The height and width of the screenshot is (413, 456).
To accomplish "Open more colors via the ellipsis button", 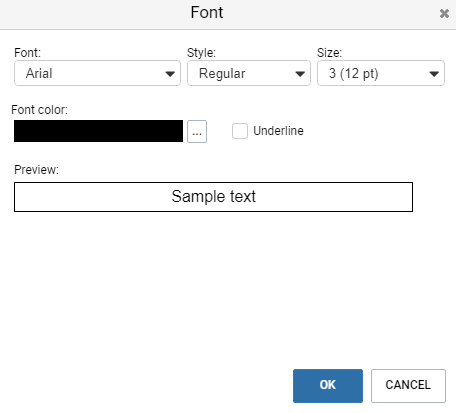I will [x=197, y=131].
